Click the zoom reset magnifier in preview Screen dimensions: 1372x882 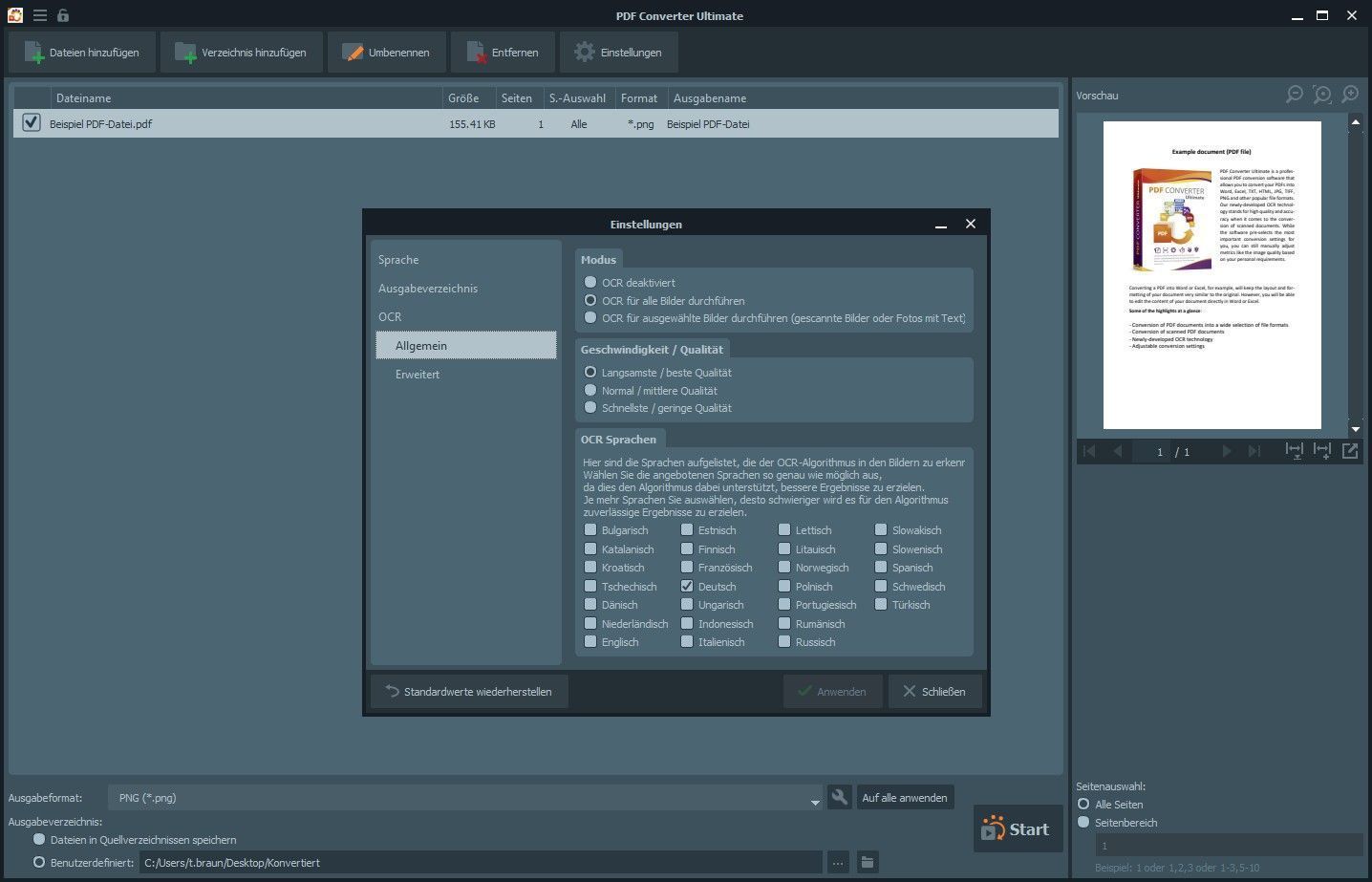pos(1322,94)
